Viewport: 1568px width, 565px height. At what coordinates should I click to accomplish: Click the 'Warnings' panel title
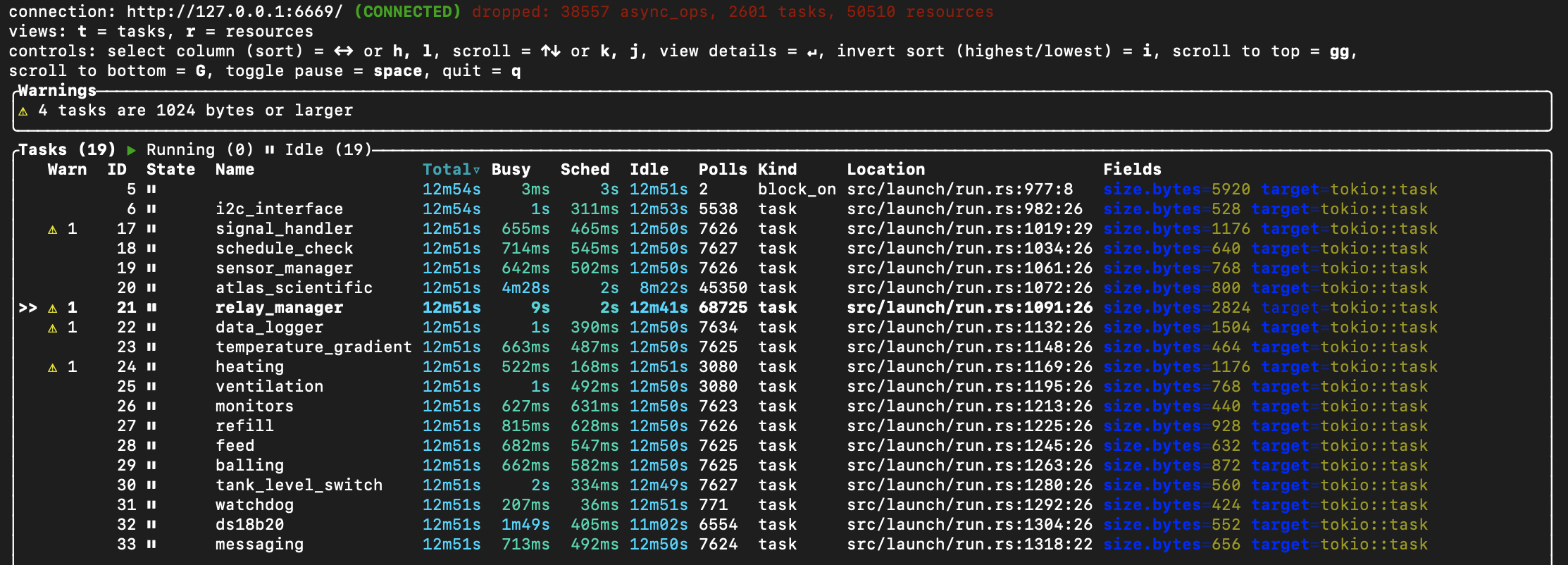[x=57, y=91]
